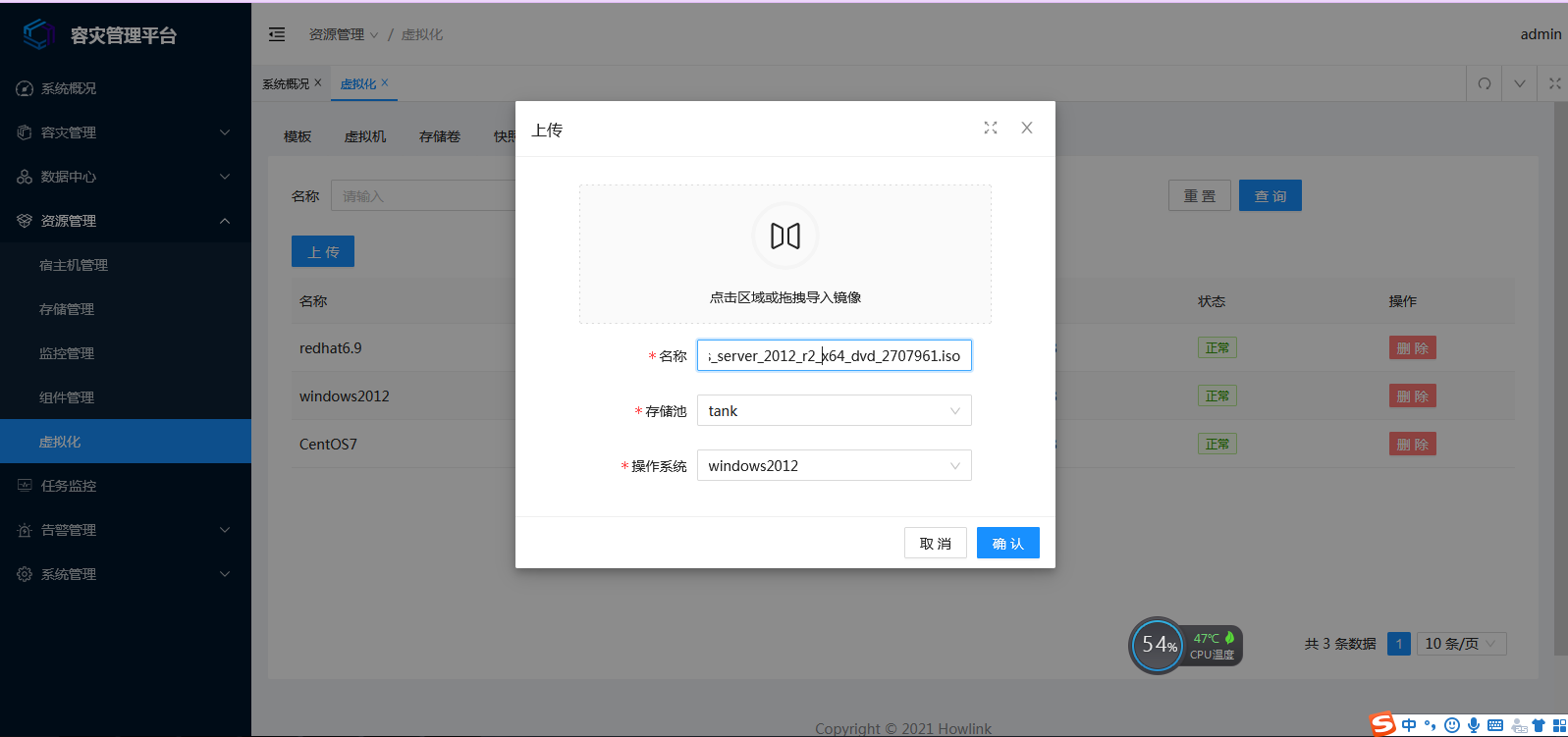Image resolution: width=1568 pixels, height=737 pixels.
Task: Click the Sogou input method S icon
Action: [x=1383, y=724]
